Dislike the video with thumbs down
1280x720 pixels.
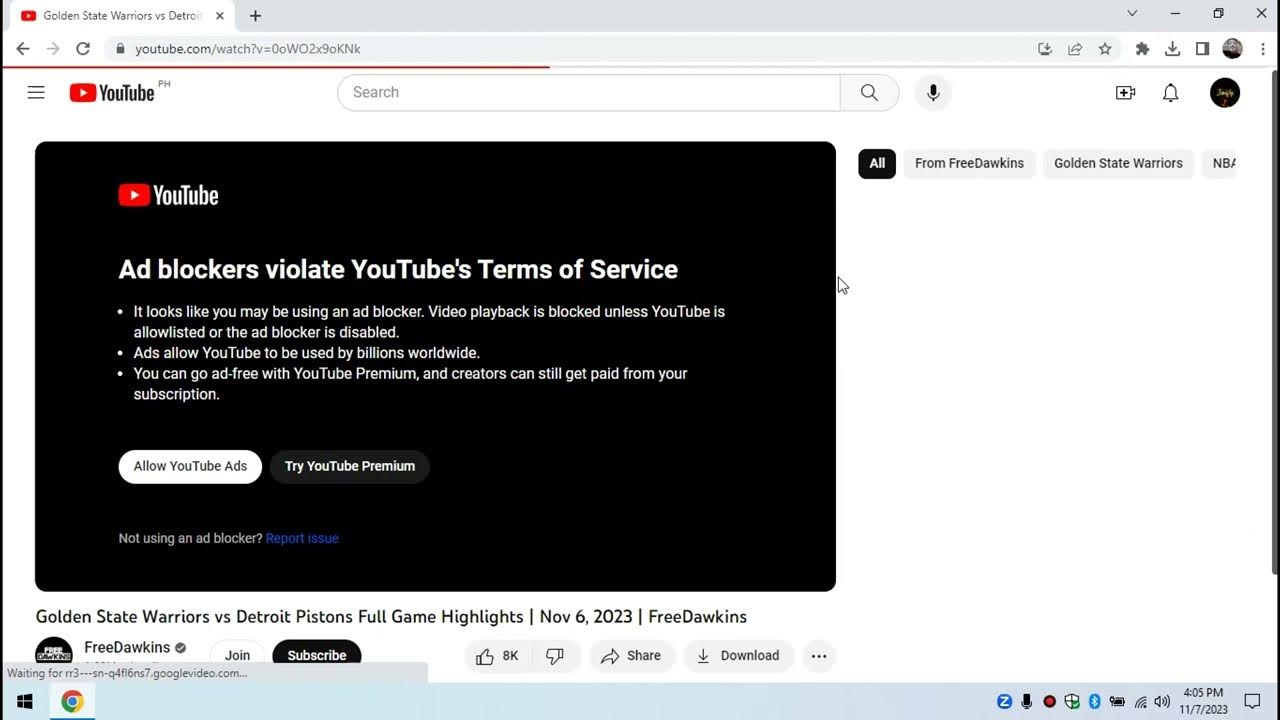(x=555, y=656)
